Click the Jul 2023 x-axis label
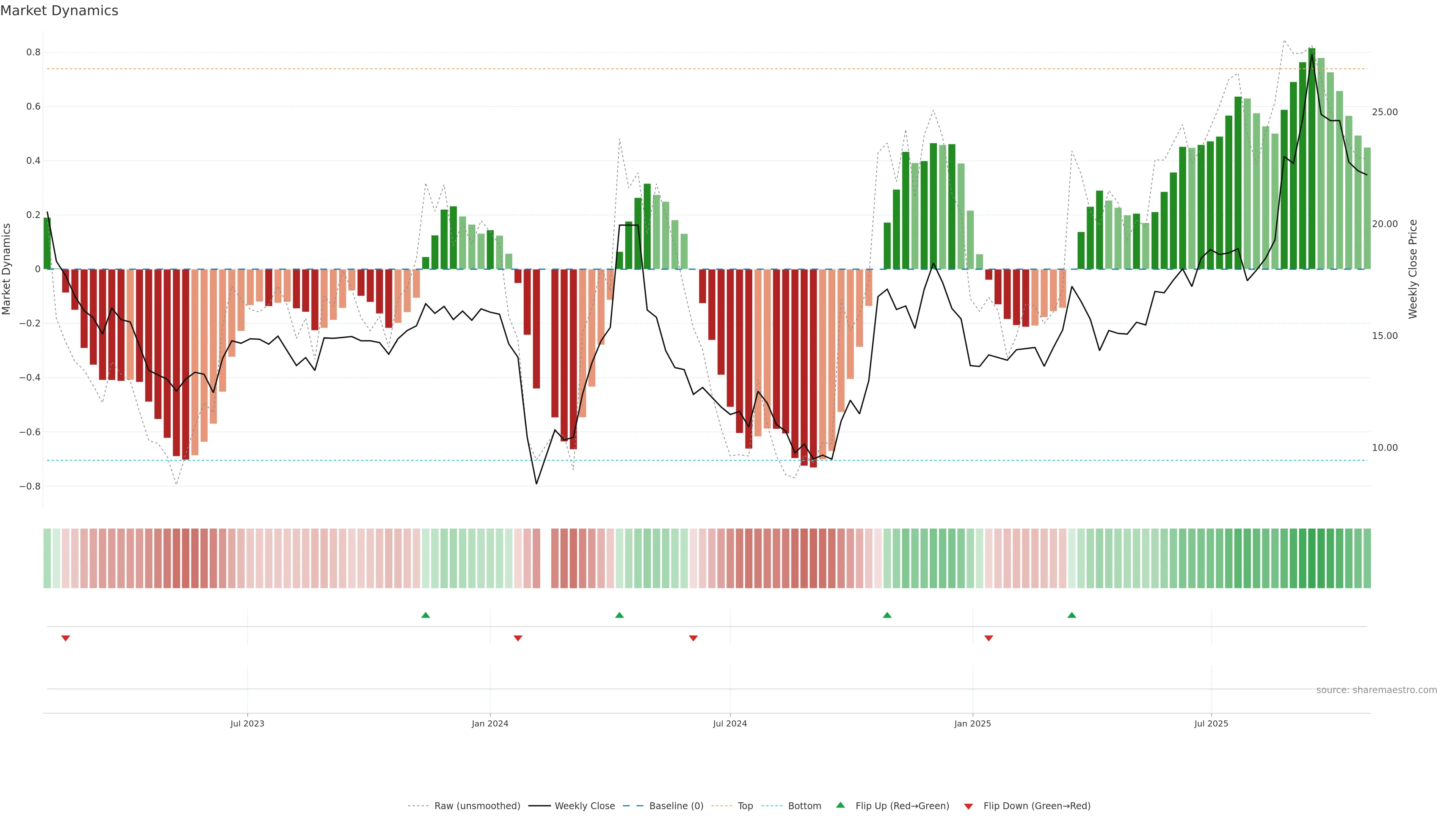1456x819 pixels. pos(247,724)
